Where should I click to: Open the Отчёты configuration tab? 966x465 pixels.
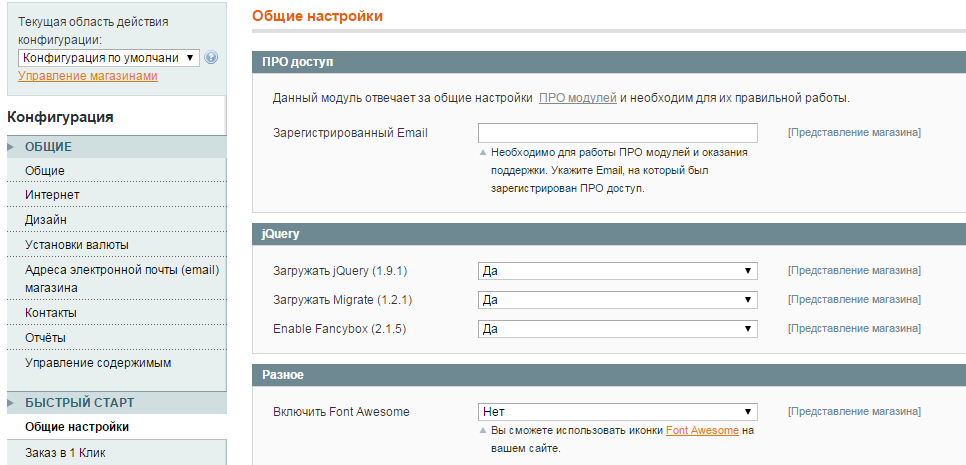pyautogui.click(x=46, y=338)
